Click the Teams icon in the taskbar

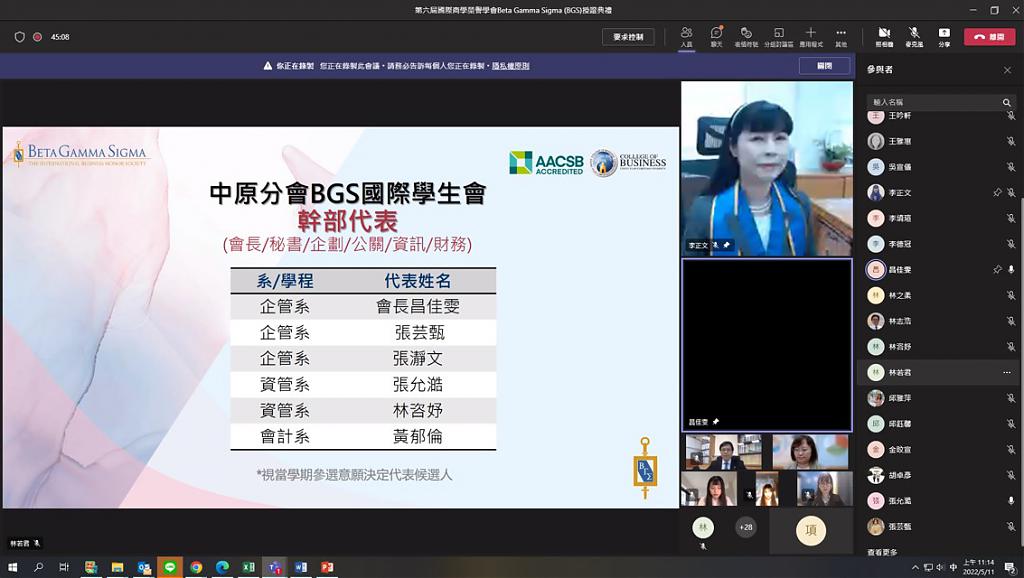274,567
